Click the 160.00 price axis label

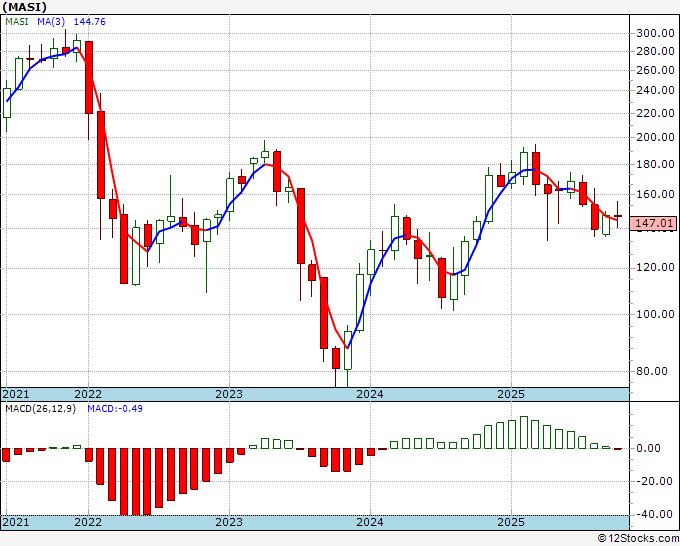(655, 194)
